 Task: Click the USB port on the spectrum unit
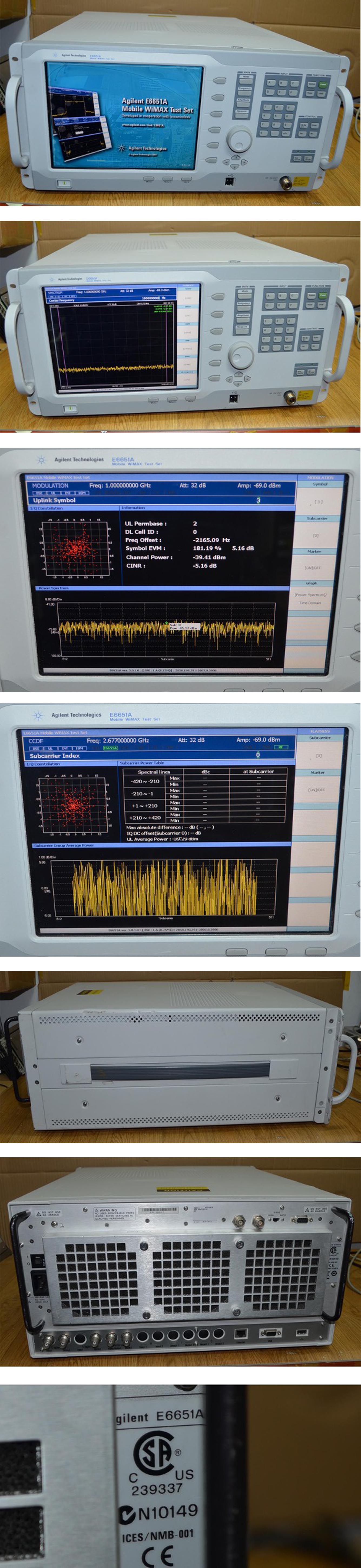tap(233, 398)
